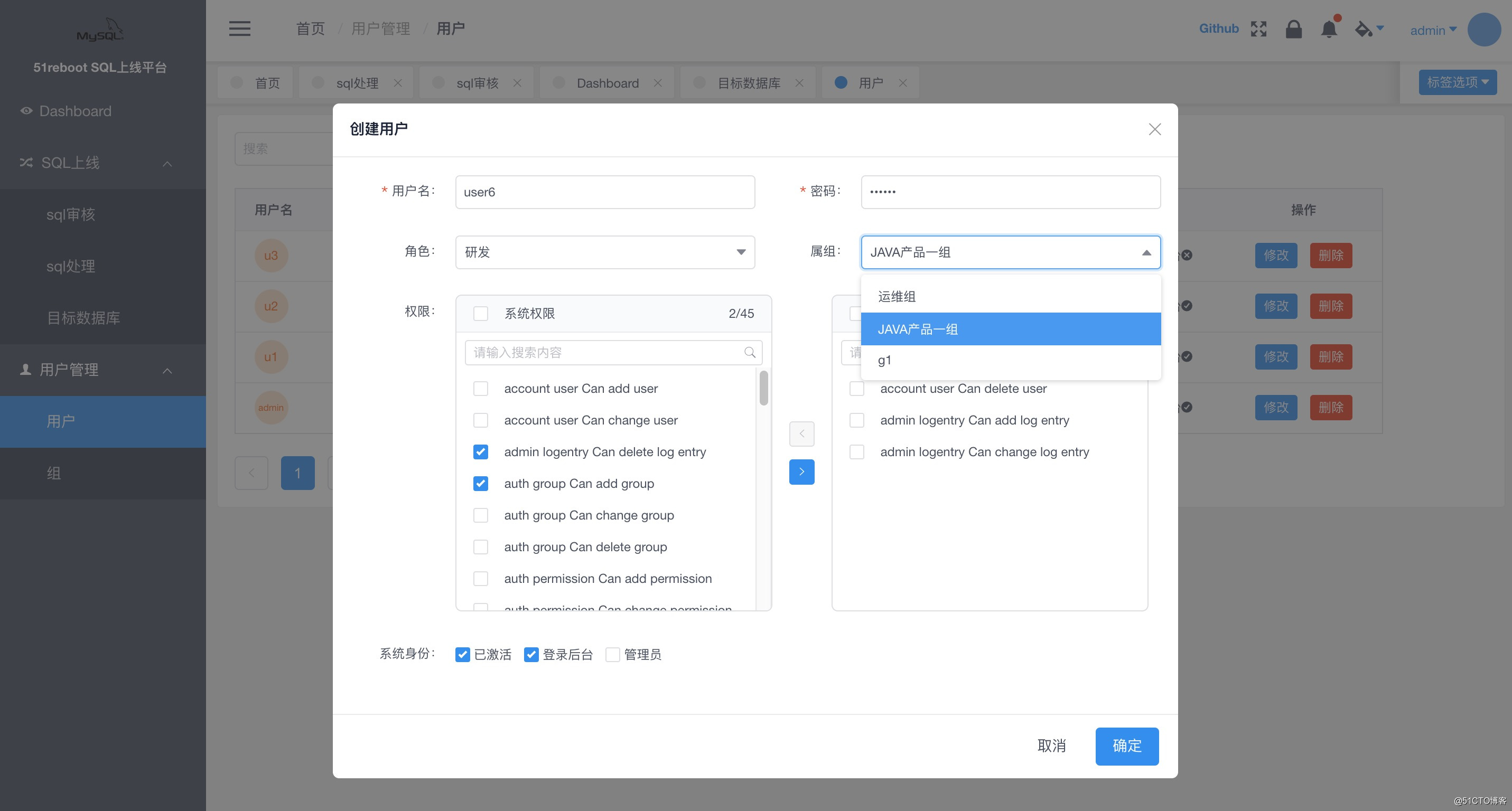The image size is (1512, 811).
Task: Click the permissions list scrollbar
Action: [x=763, y=388]
